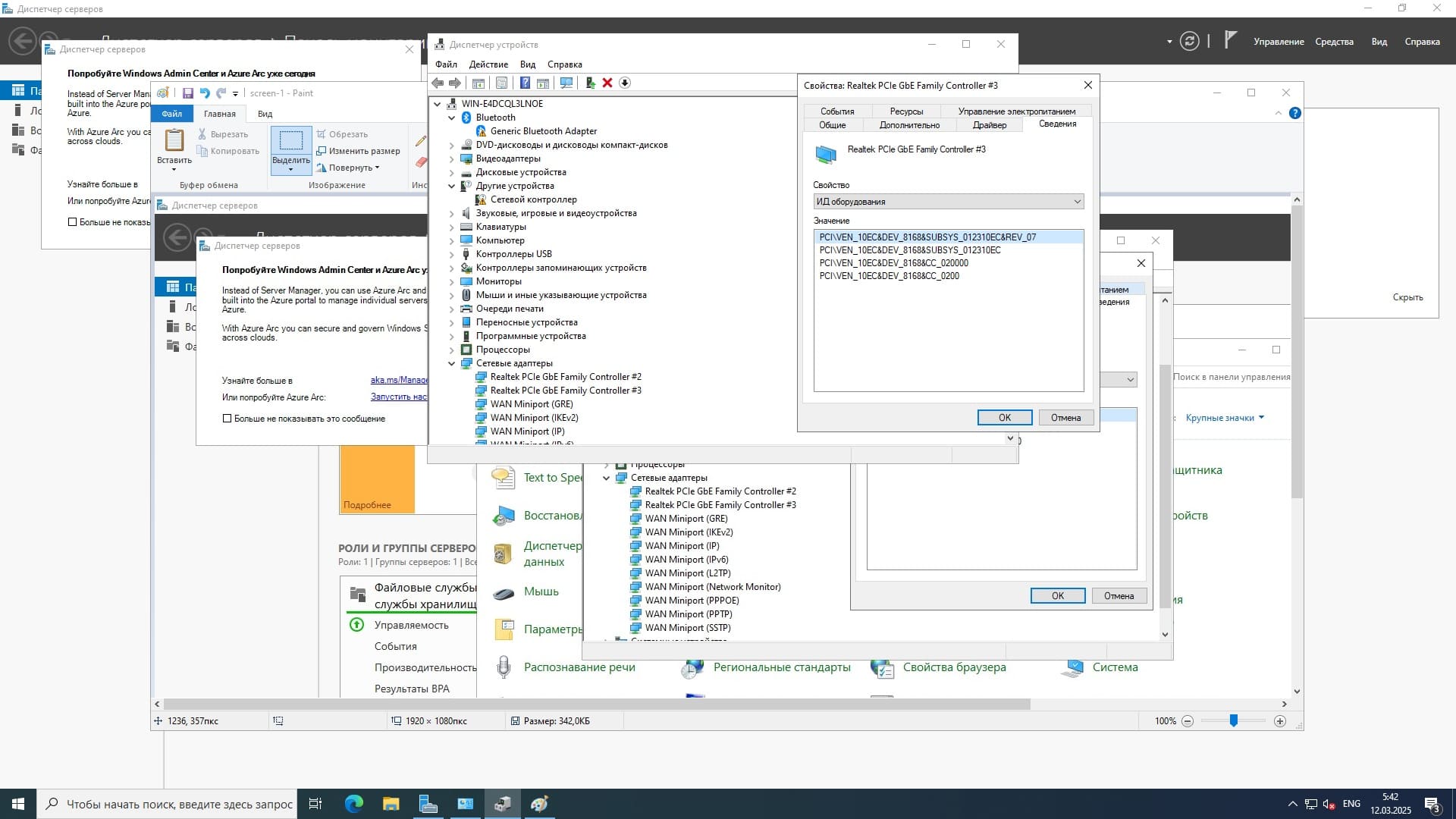This screenshot has height=819, width=1456.
Task: Click red X Uninstall device icon
Action: tap(607, 83)
